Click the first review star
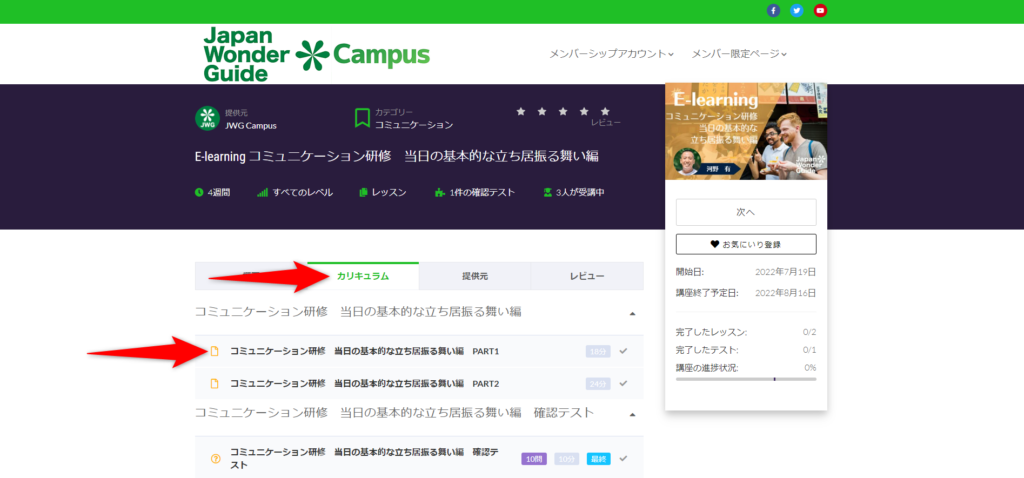The width and height of the screenshot is (1024, 478). pyautogui.click(x=521, y=111)
